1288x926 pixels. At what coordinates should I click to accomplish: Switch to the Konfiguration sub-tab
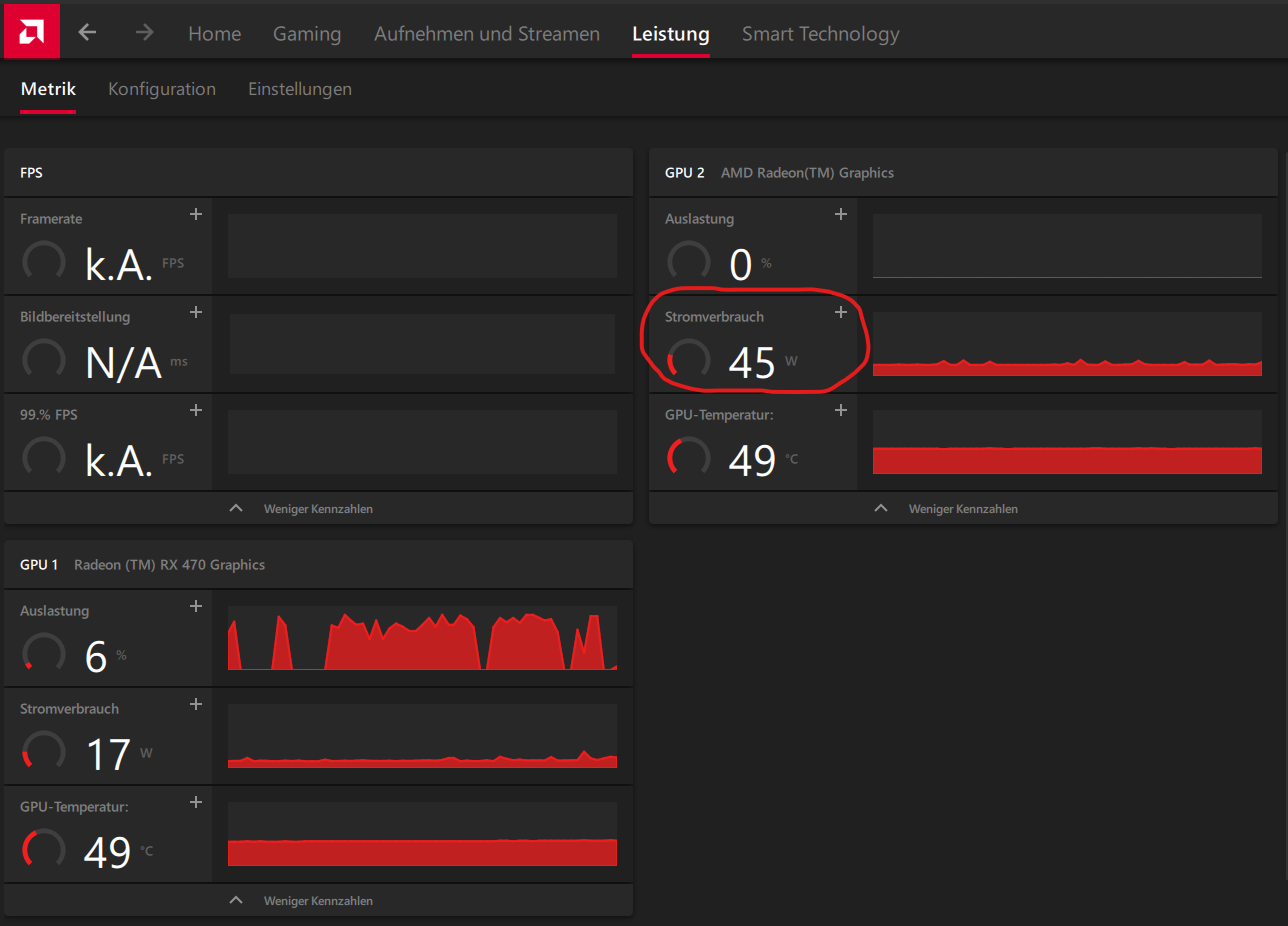pos(162,88)
